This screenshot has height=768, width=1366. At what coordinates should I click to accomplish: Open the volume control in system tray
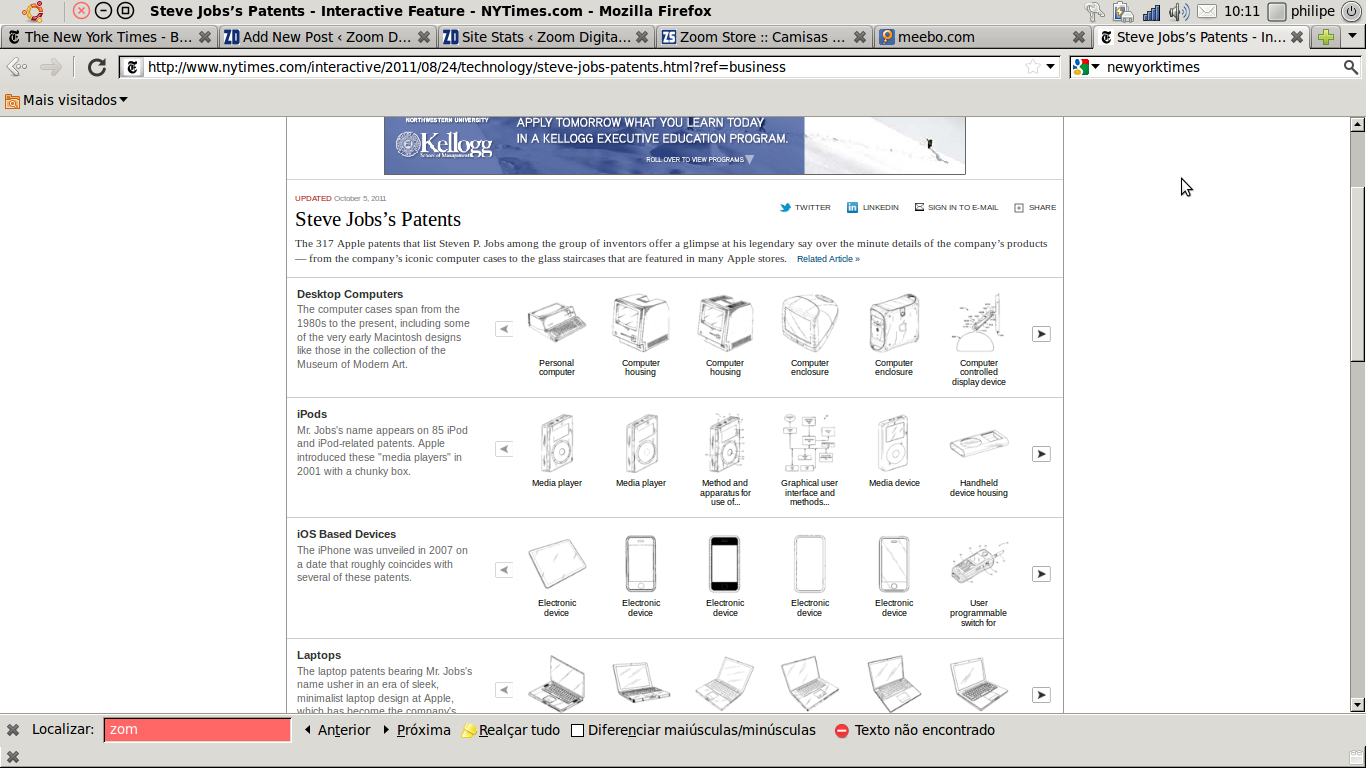tap(1180, 12)
